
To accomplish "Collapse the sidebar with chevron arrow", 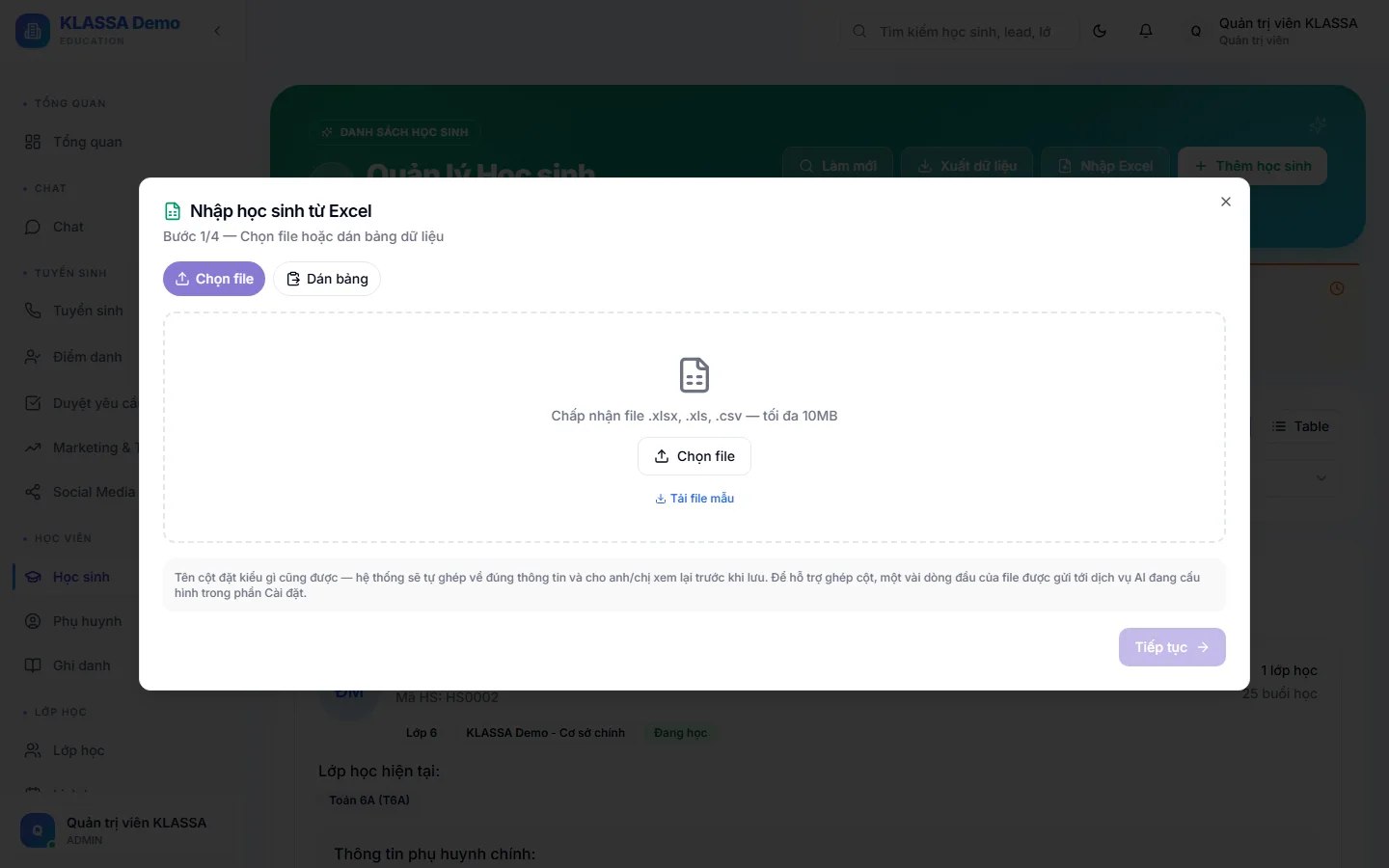I will 217,31.
